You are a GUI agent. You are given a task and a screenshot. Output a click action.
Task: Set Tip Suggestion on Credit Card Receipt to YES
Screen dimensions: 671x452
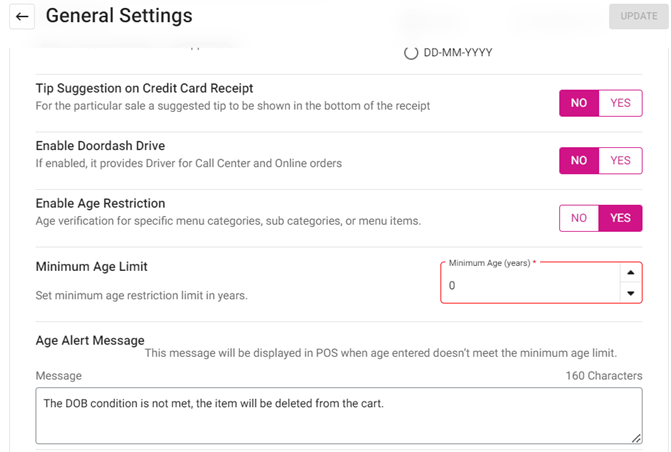pyautogui.click(x=620, y=103)
